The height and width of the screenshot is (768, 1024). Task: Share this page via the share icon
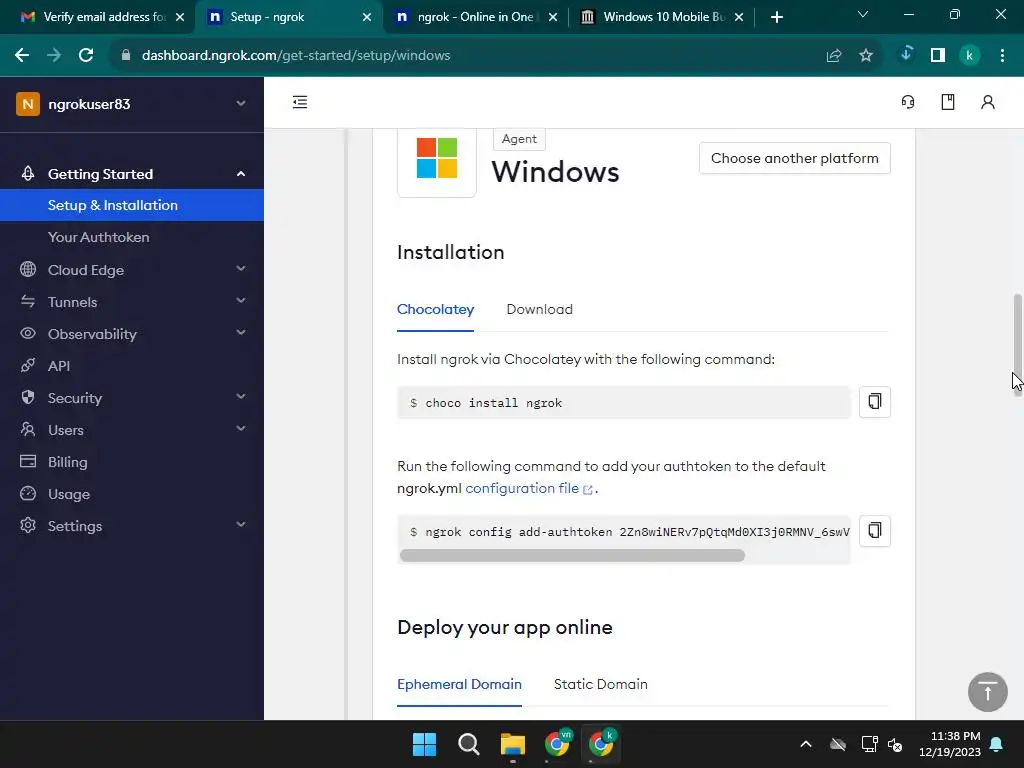tap(834, 56)
